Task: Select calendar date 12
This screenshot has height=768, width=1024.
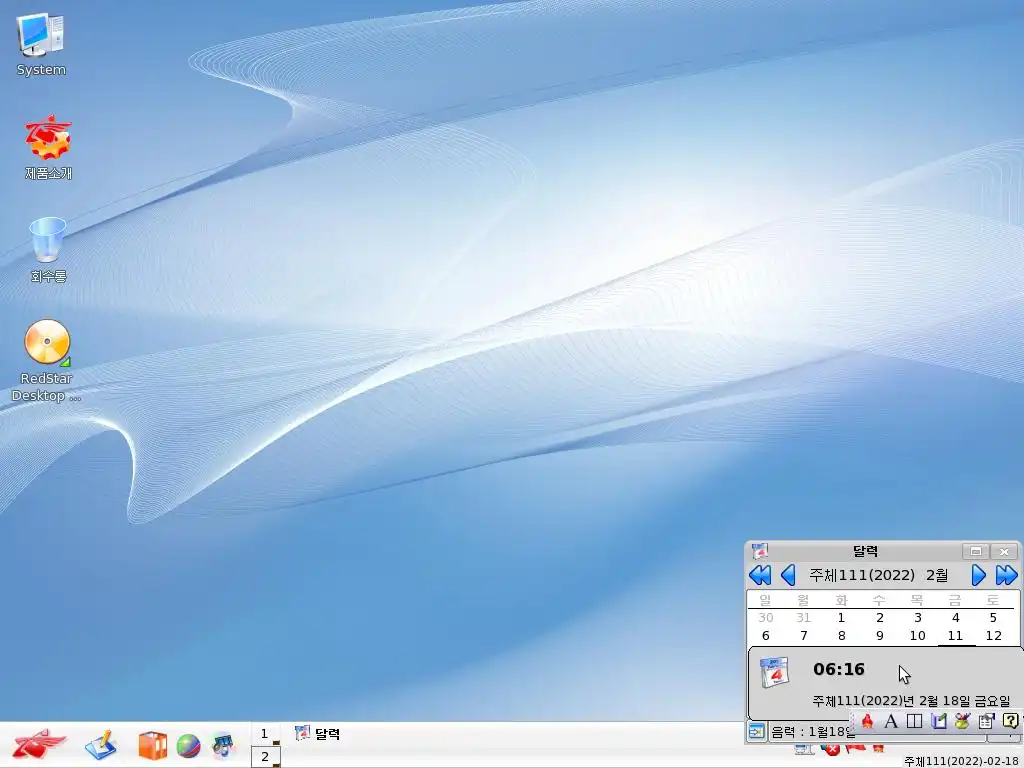Action: tap(993, 636)
